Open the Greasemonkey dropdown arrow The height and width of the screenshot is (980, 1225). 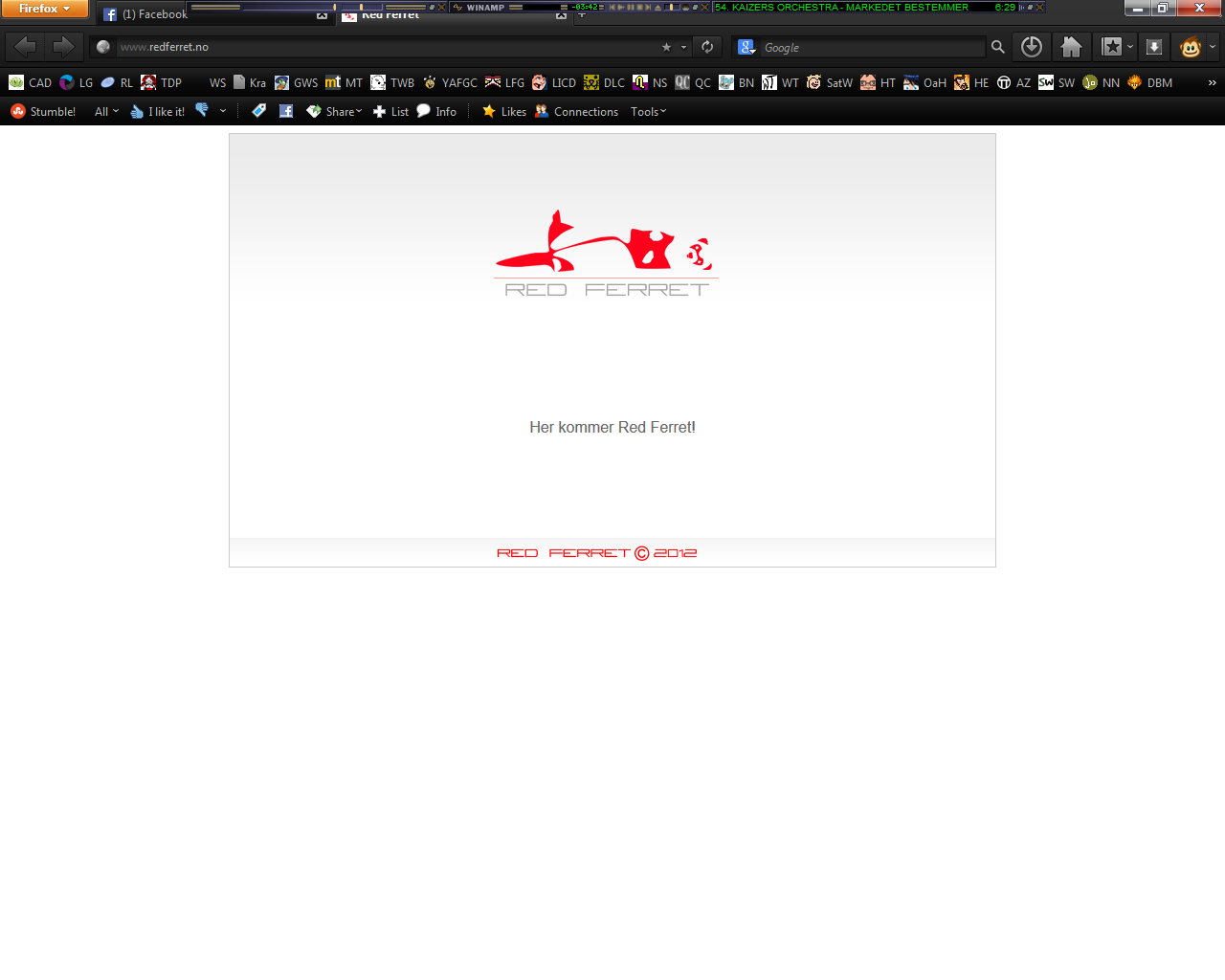[x=1213, y=47]
